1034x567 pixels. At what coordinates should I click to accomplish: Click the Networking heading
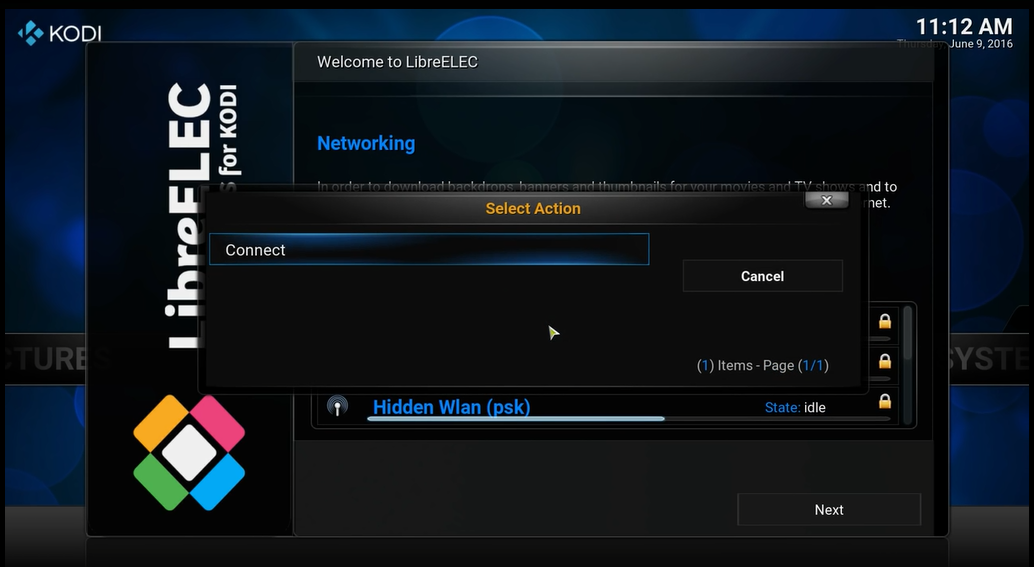tap(366, 143)
